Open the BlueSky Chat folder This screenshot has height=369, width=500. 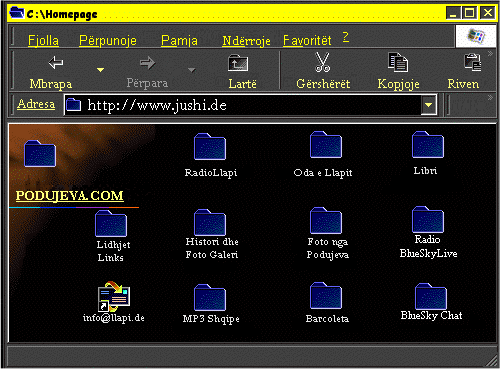pyautogui.click(x=431, y=296)
